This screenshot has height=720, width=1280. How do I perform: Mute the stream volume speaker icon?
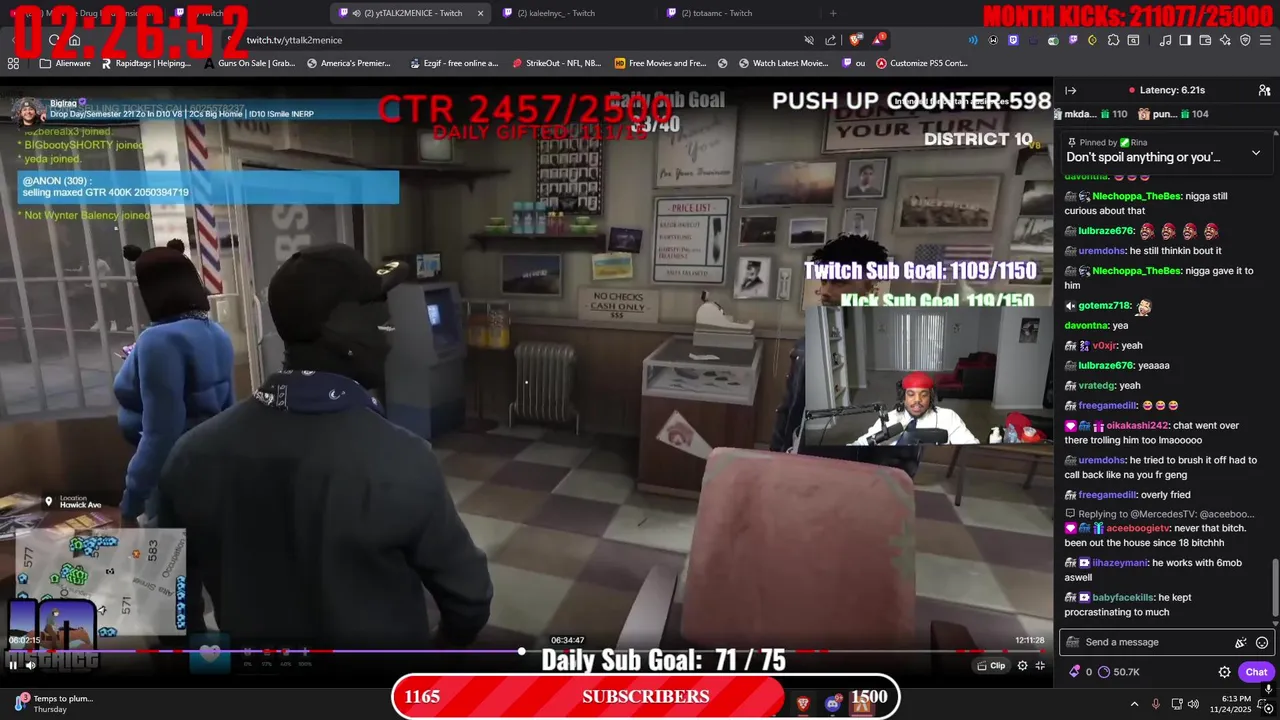[31, 664]
